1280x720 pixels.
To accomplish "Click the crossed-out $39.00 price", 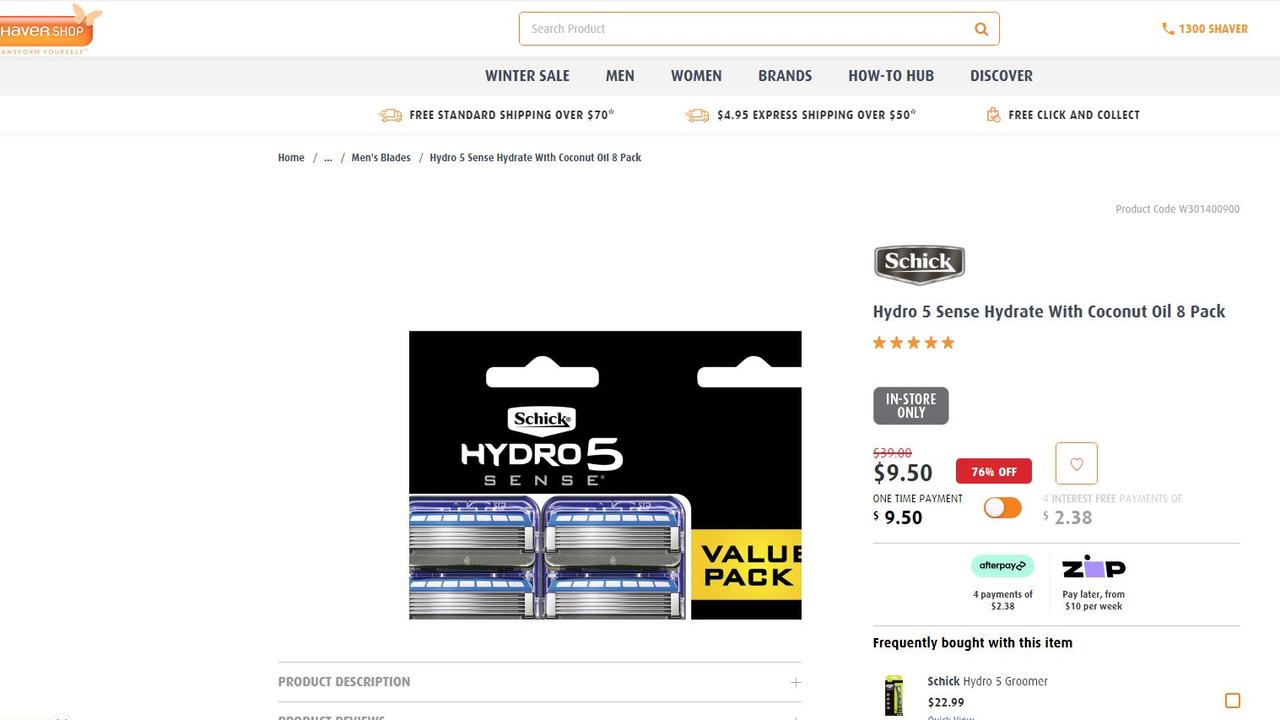I will pos(892,453).
